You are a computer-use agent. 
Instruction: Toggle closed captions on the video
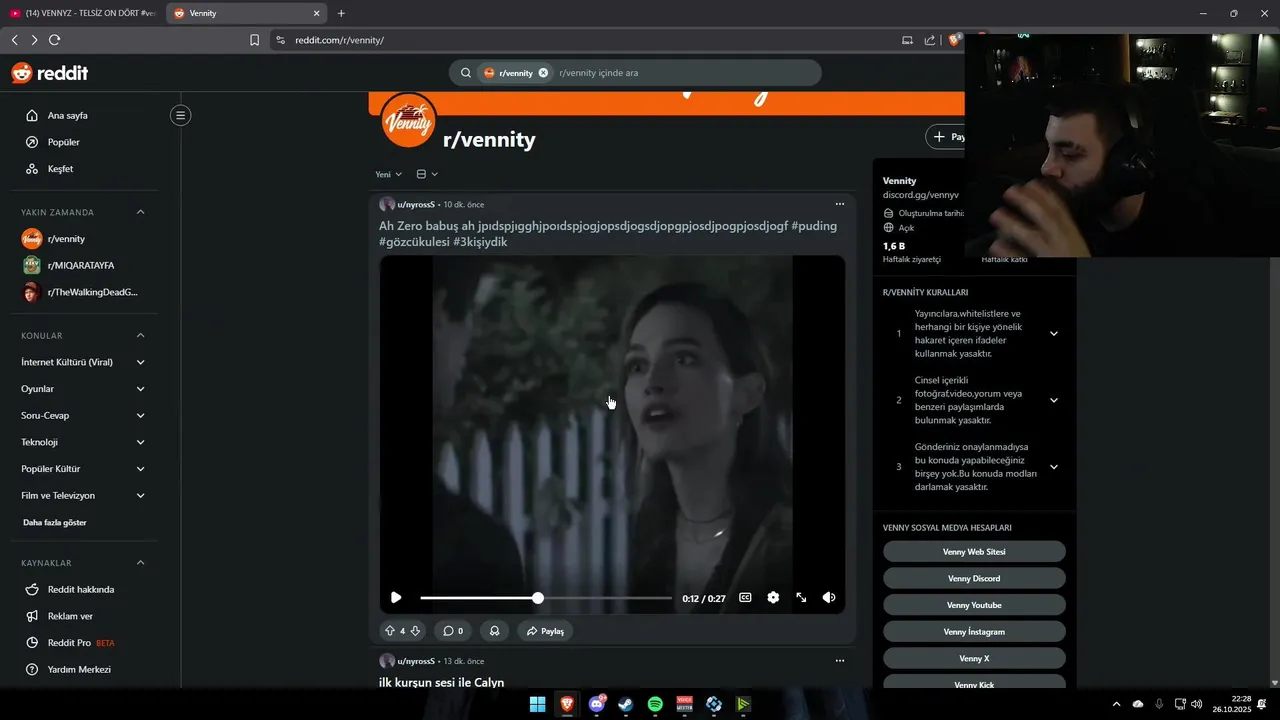(745, 597)
